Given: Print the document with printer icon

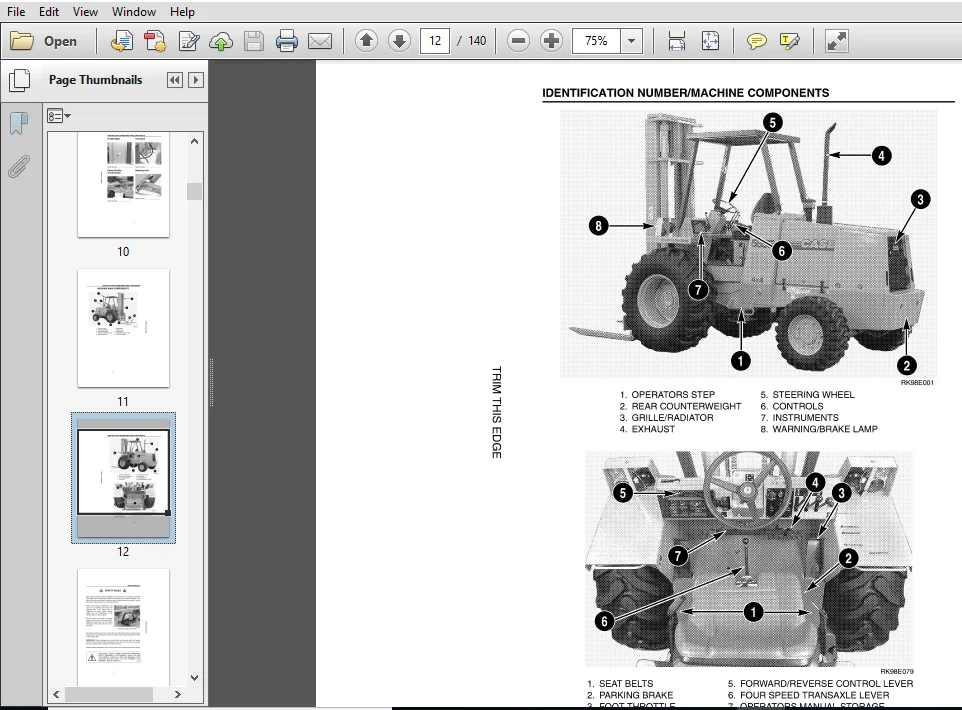Looking at the screenshot, I should point(287,41).
